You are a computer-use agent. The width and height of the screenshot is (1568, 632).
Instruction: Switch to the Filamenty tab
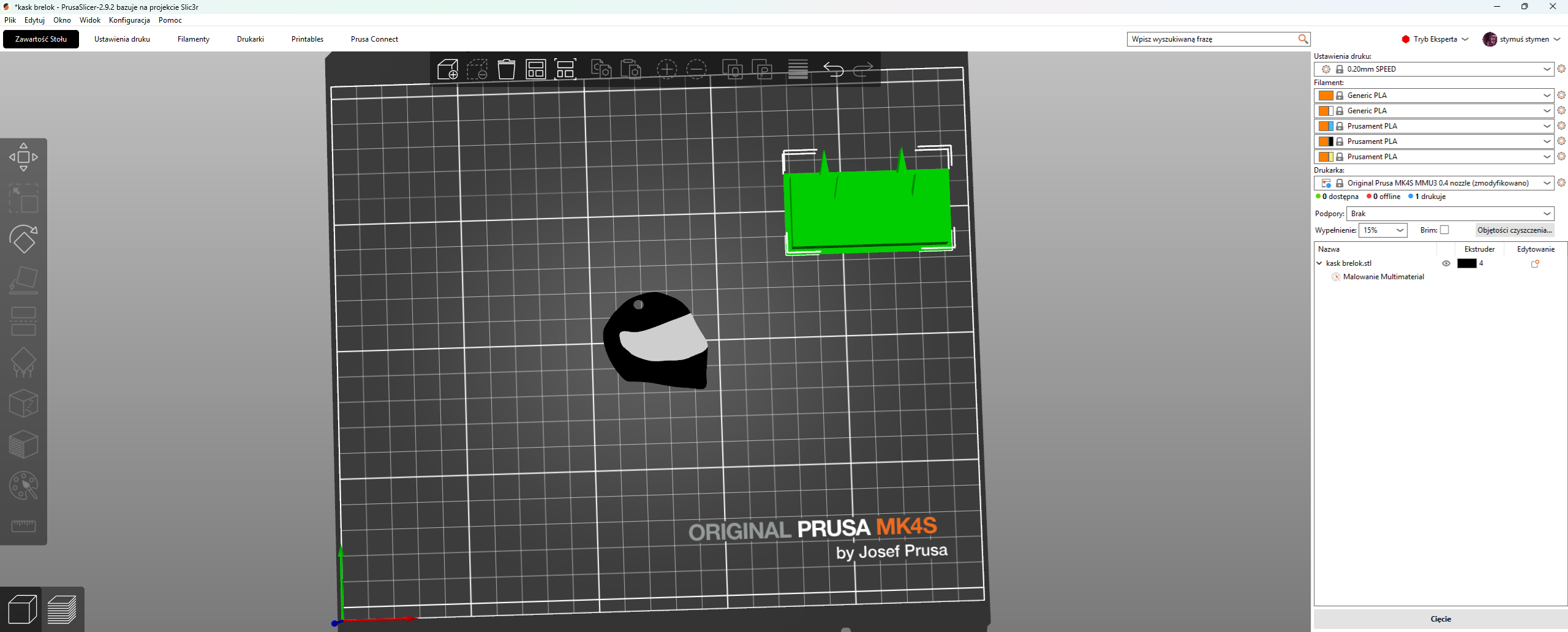point(194,39)
